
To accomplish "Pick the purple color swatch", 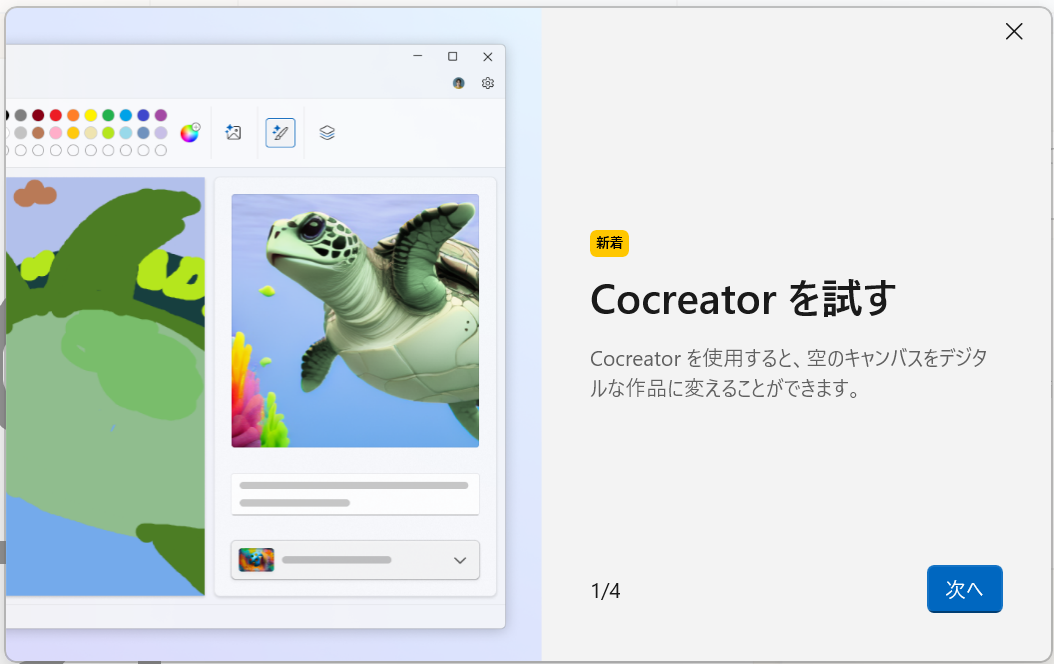I will 161,115.
